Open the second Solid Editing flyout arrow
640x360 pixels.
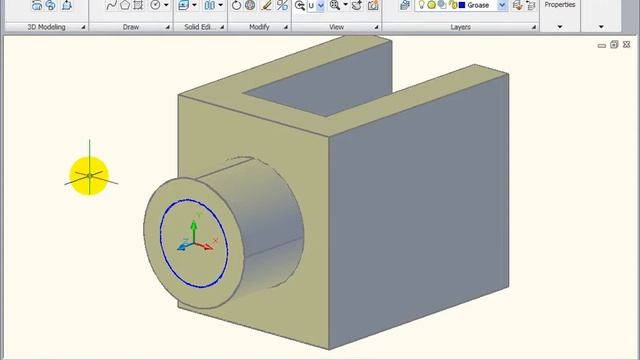(x=220, y=5)
